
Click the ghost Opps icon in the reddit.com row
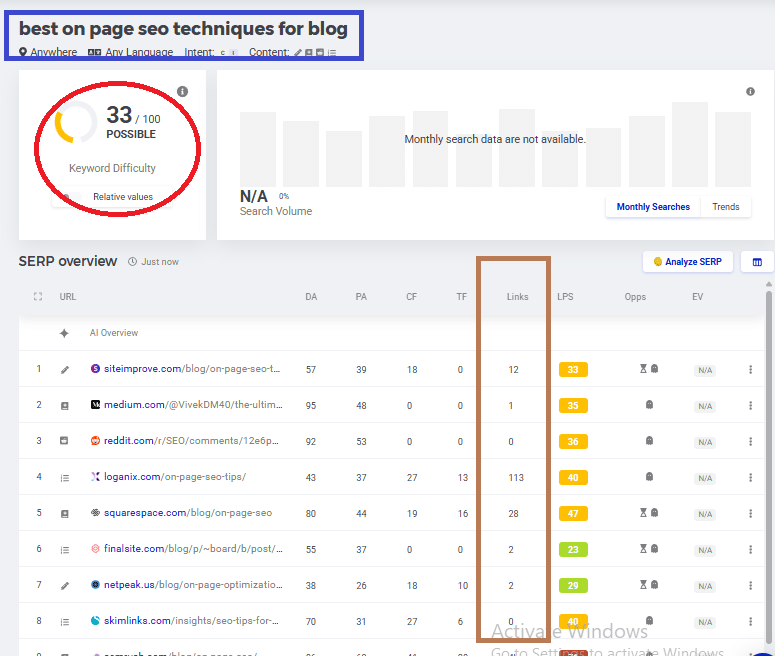coord(649,441)
